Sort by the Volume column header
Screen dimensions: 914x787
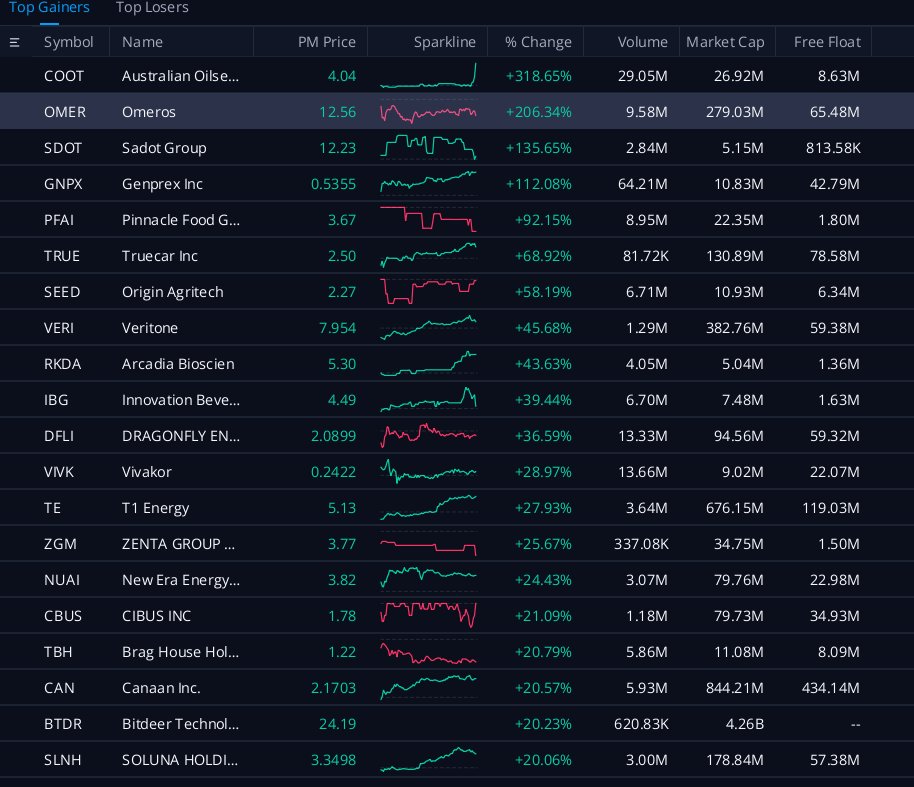coord(642,42)
